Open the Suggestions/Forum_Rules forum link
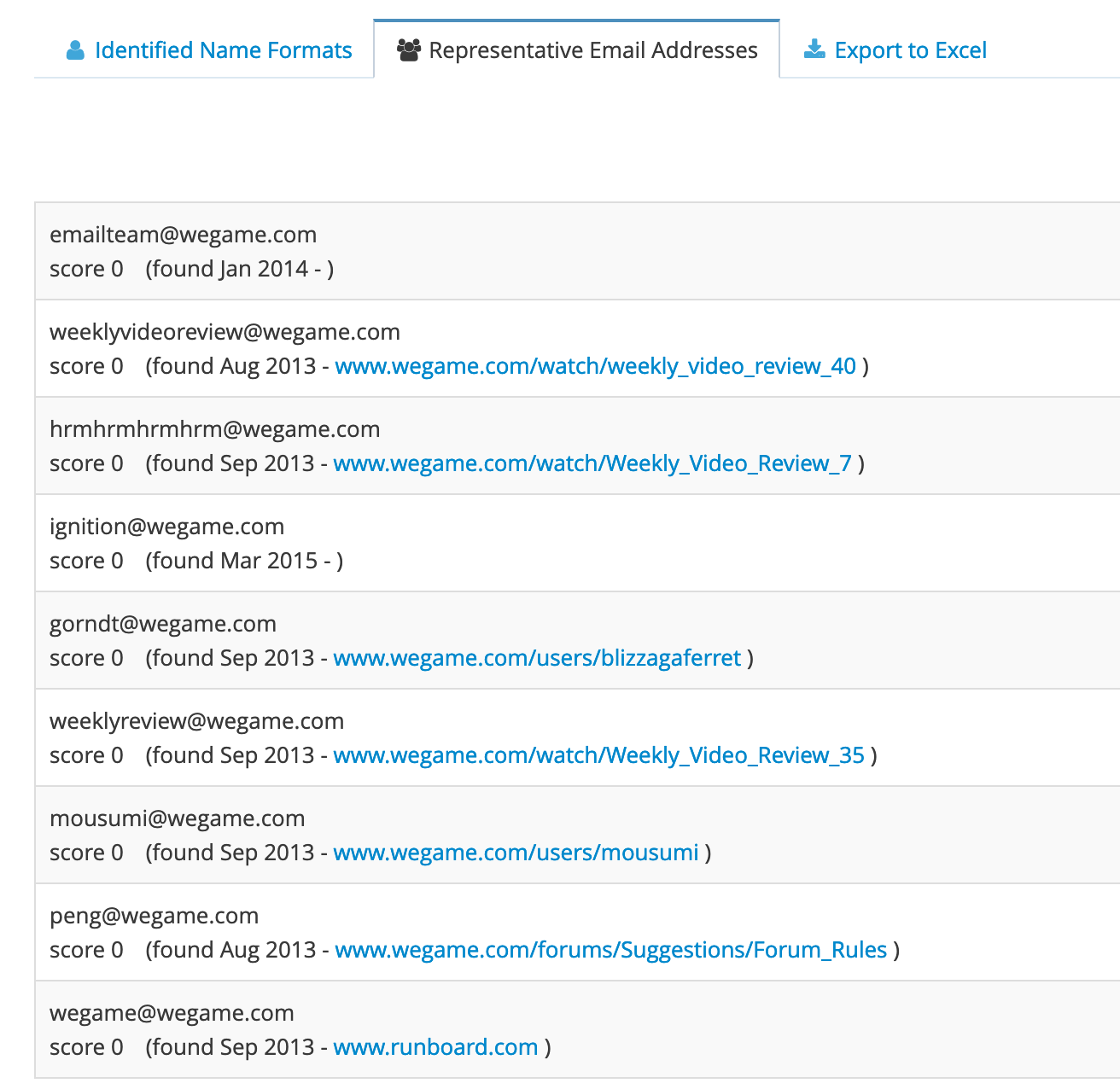Image resolution: width=1120 pixels, height=1089 pixels. [611, 950]
